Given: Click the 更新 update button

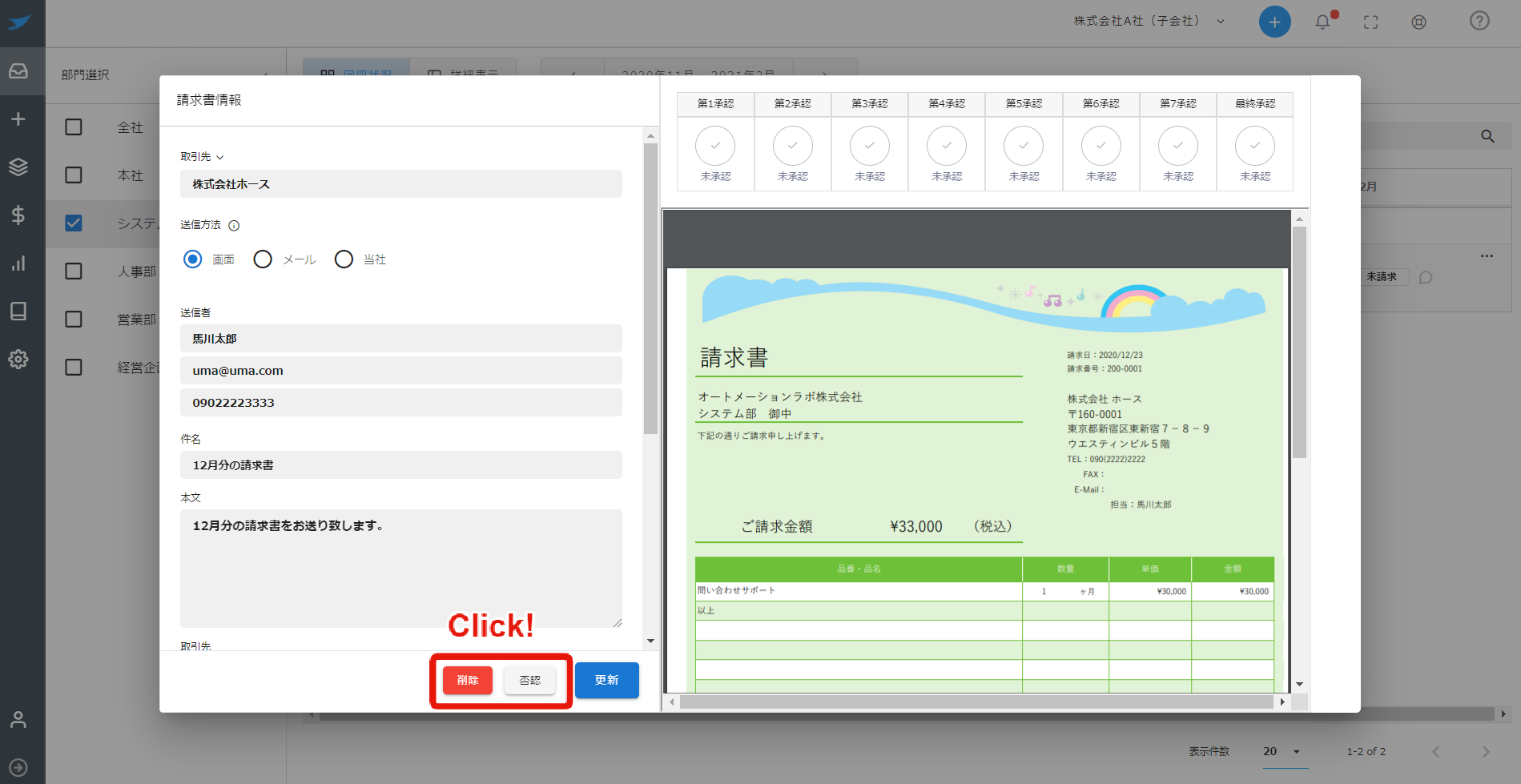Looking at the screenshot, I should tap(607, 680).
